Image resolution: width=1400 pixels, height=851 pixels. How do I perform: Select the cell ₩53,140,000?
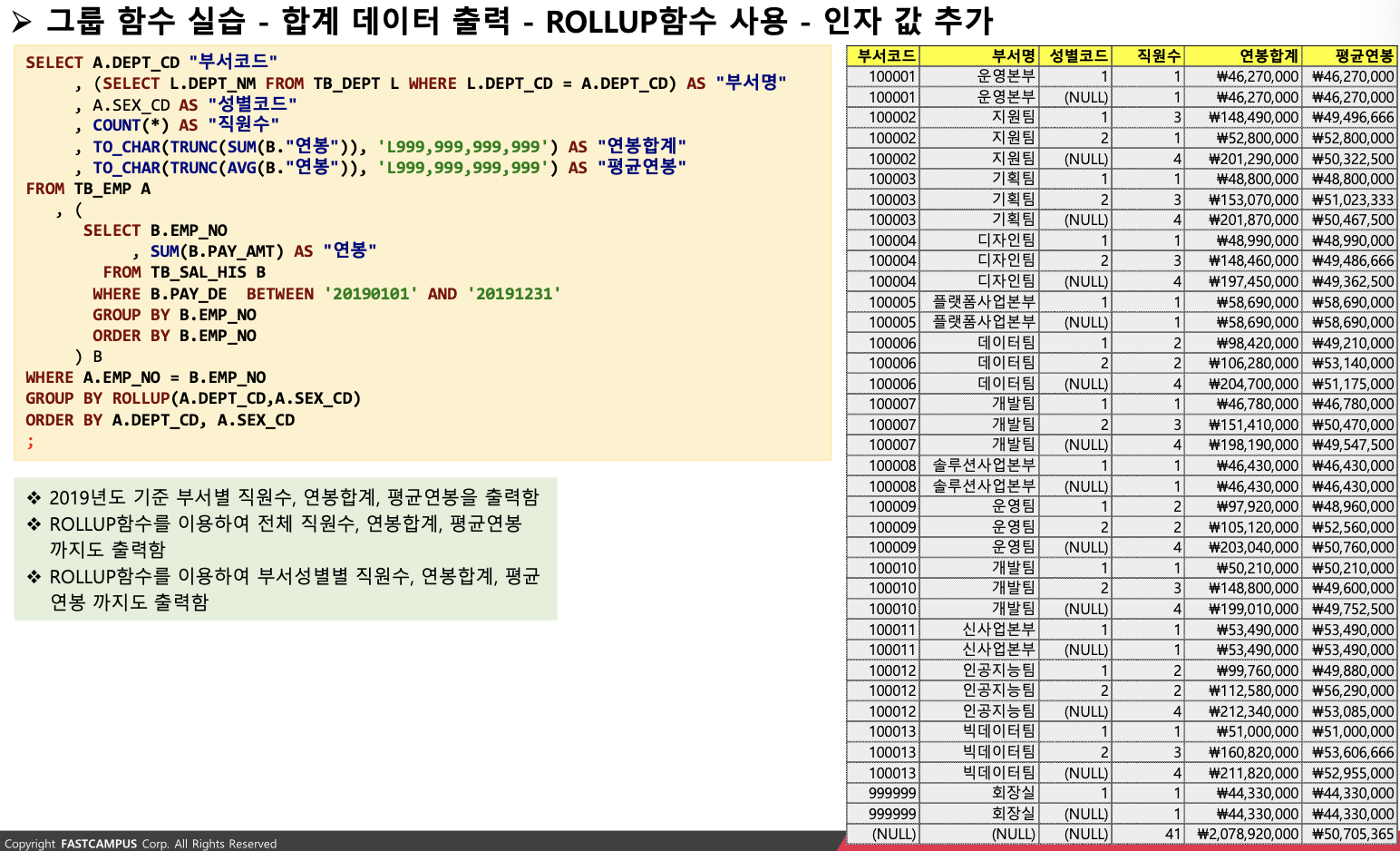pyautogui.click(x=1349, y=363)
